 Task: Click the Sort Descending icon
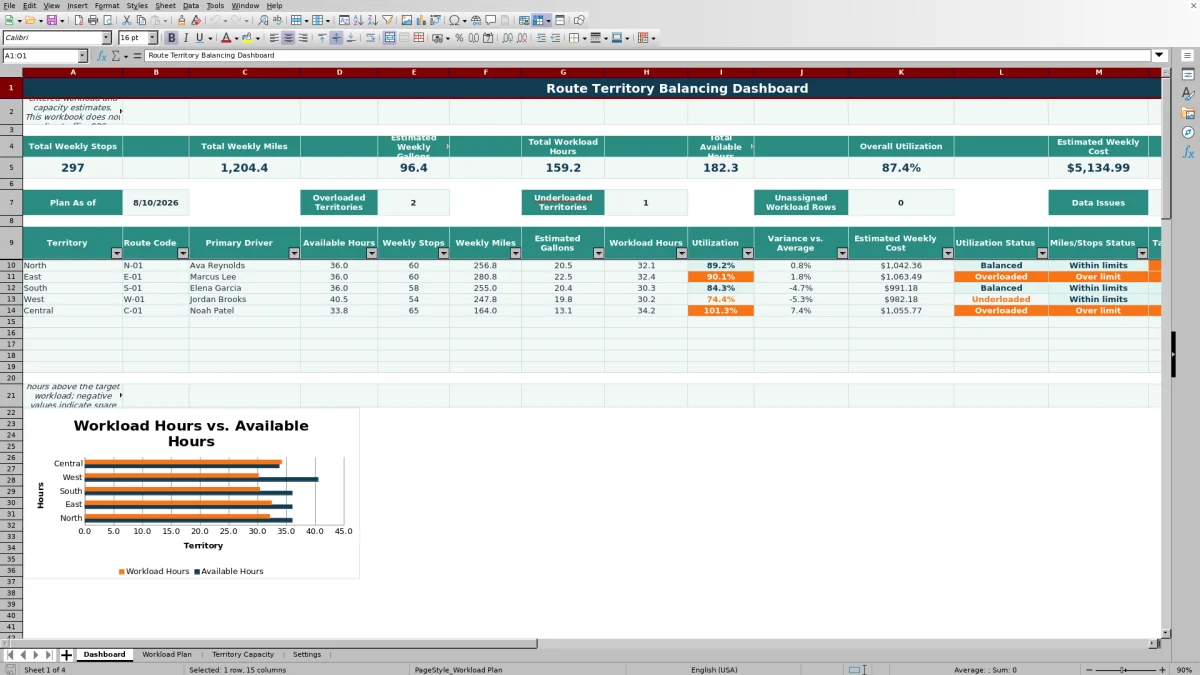(x=372, y=20)
